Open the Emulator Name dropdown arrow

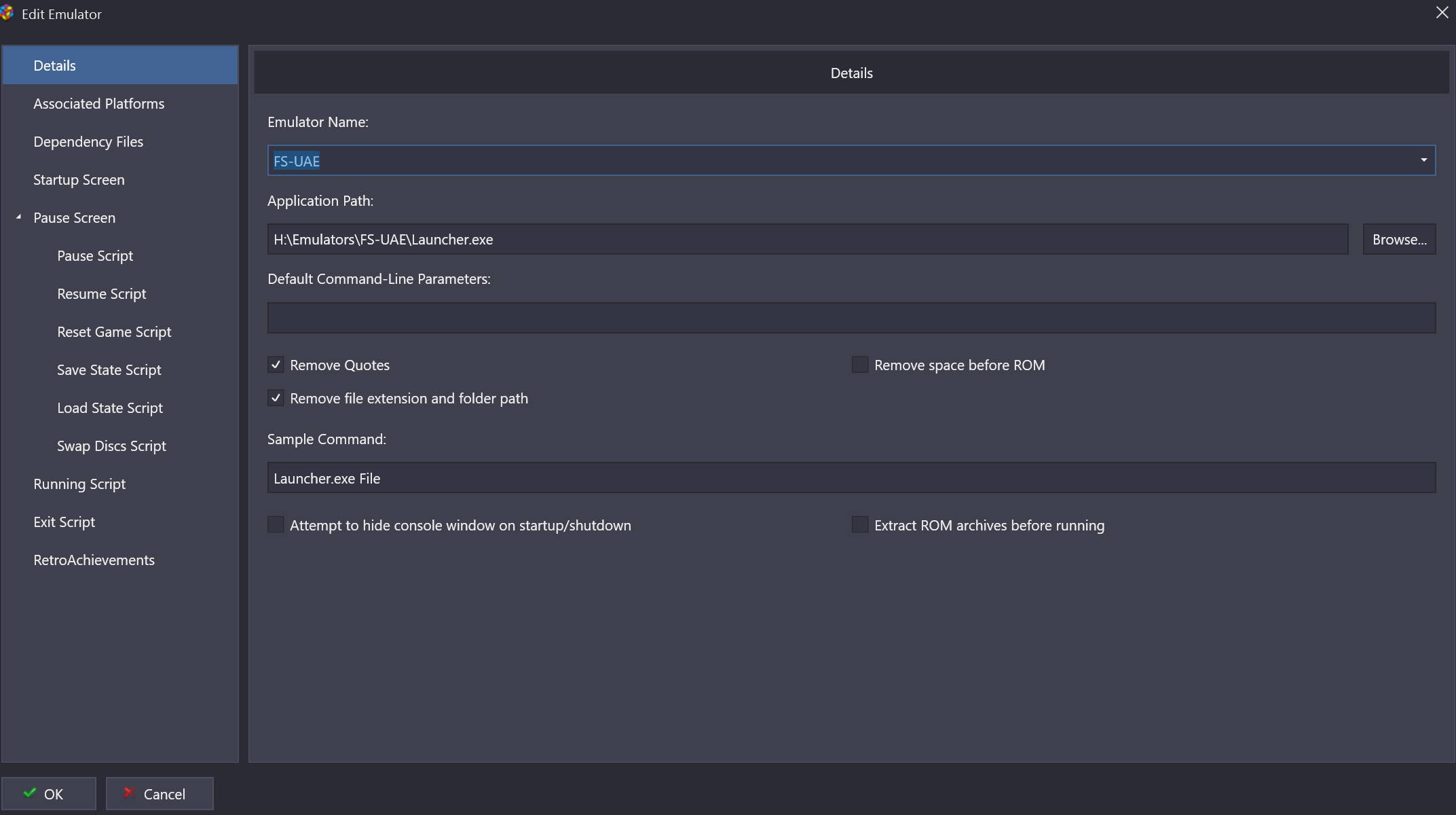(x=1423, y=160)
